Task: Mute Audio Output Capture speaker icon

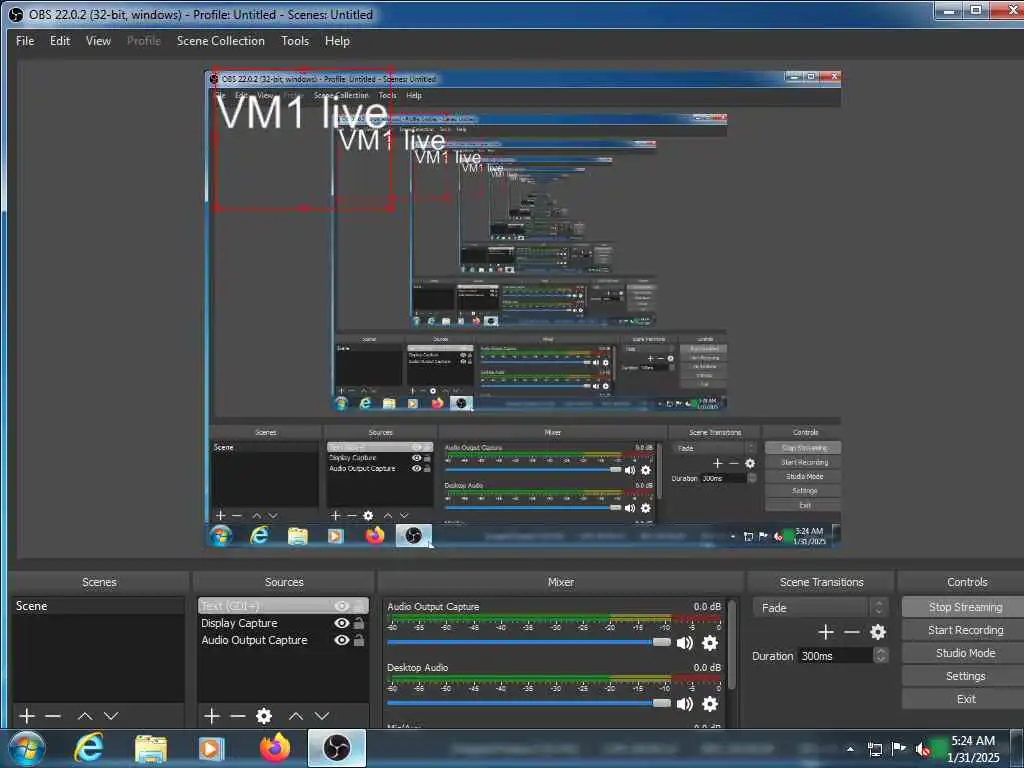Action: [x=684, y=643]
